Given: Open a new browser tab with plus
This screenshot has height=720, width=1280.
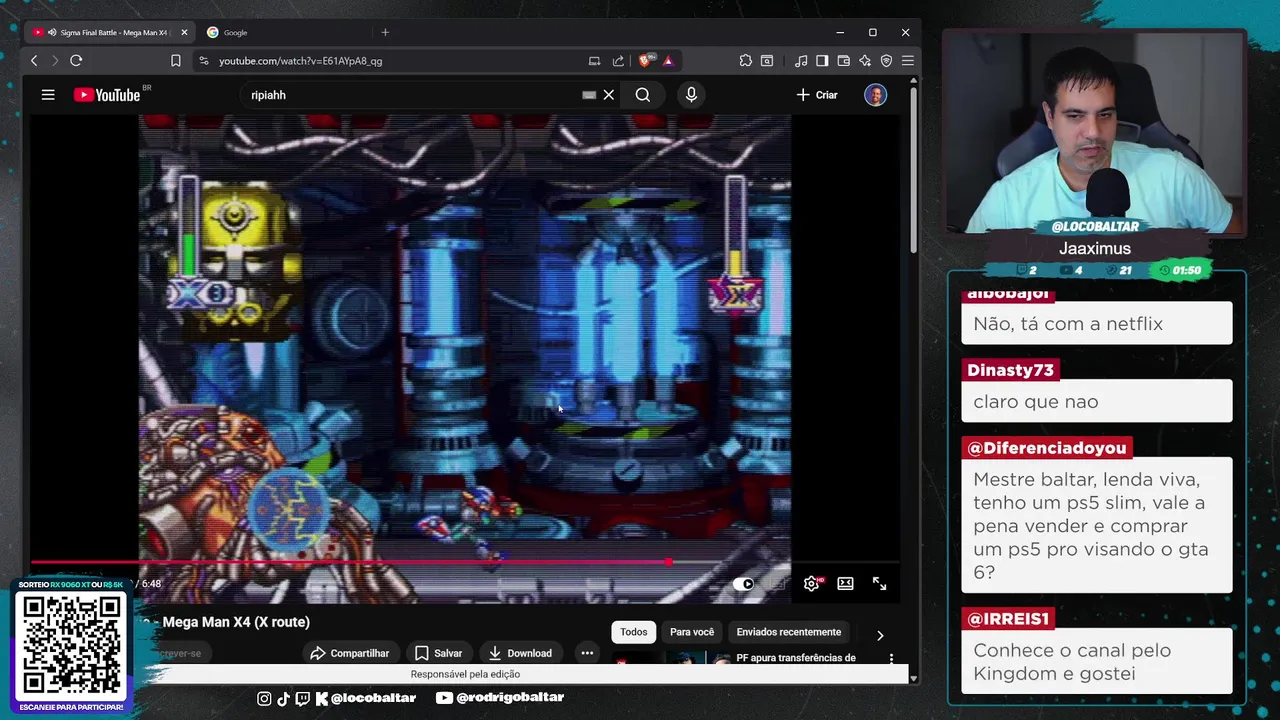Looking at the screenshot, I should click(x=385, y=32).
